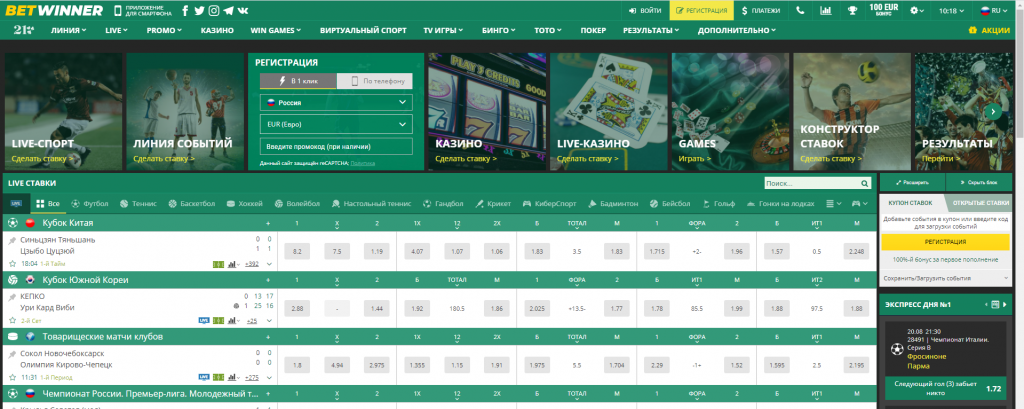
Task: Open the Instagram icon in header
Action: tap(214, 10)
